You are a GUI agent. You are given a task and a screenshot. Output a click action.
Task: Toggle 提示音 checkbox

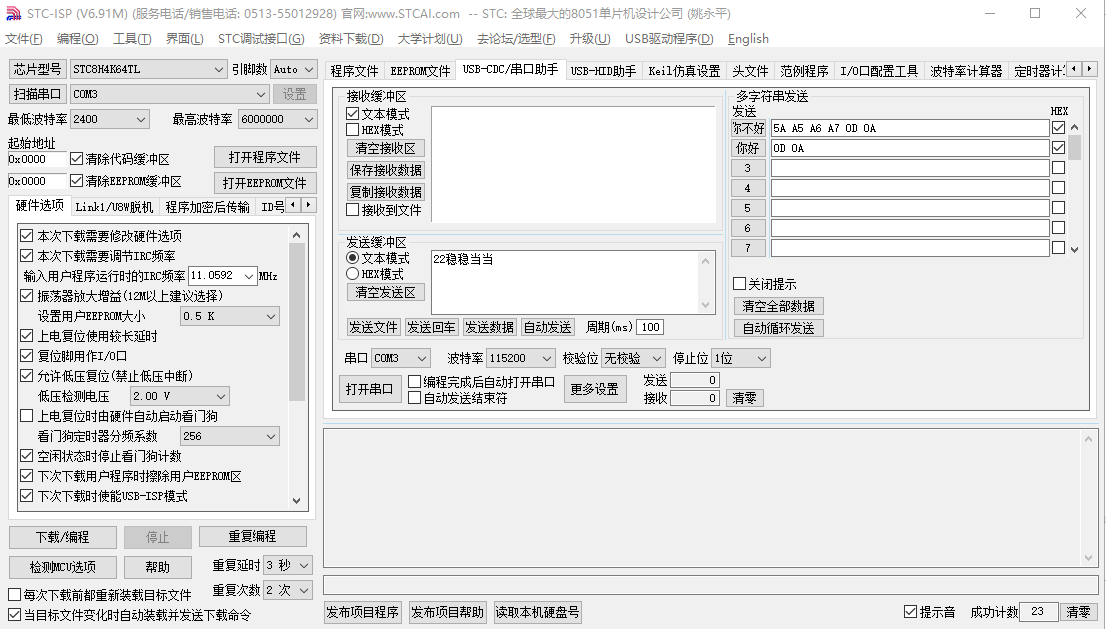point(911,611)
